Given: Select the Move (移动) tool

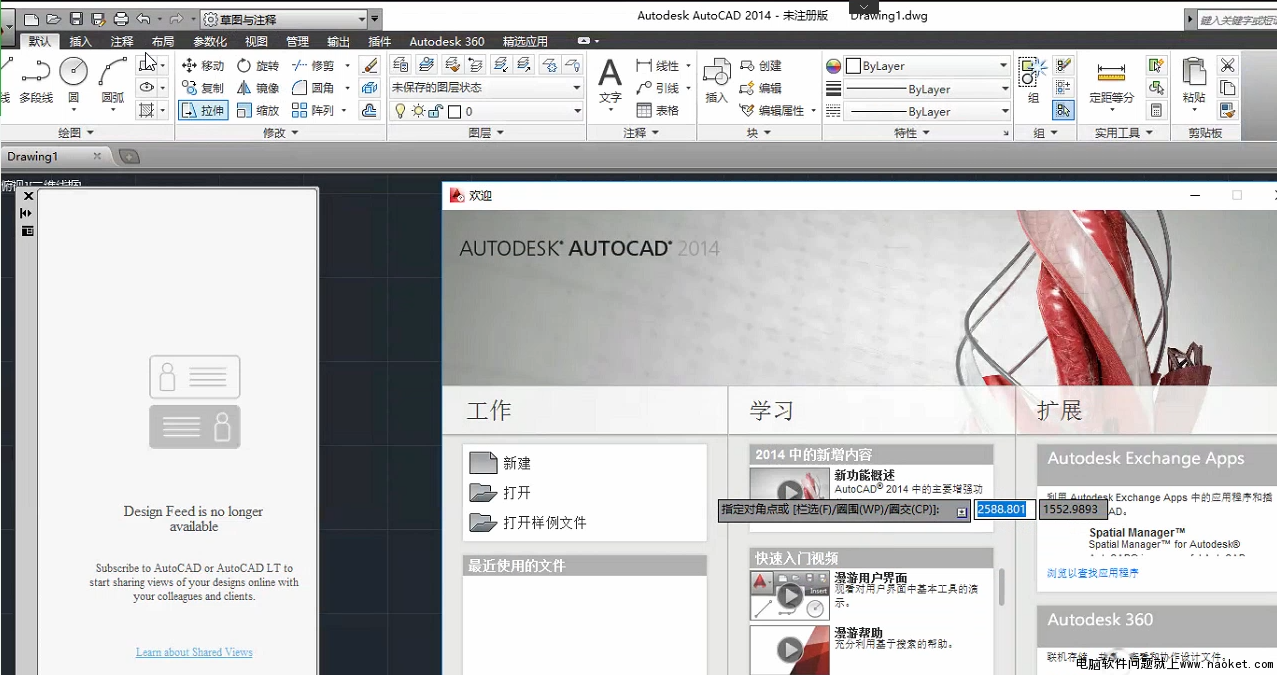Looking at the screenshot, I should point(203,65).
